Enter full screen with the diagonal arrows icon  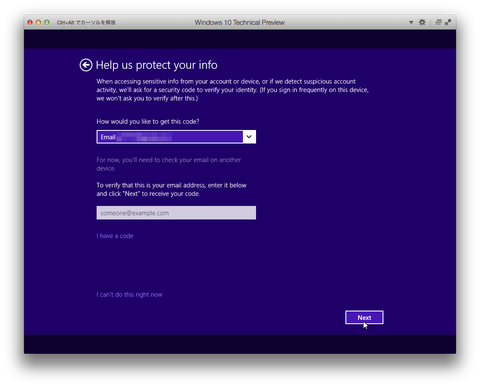[x=448, y=22]
